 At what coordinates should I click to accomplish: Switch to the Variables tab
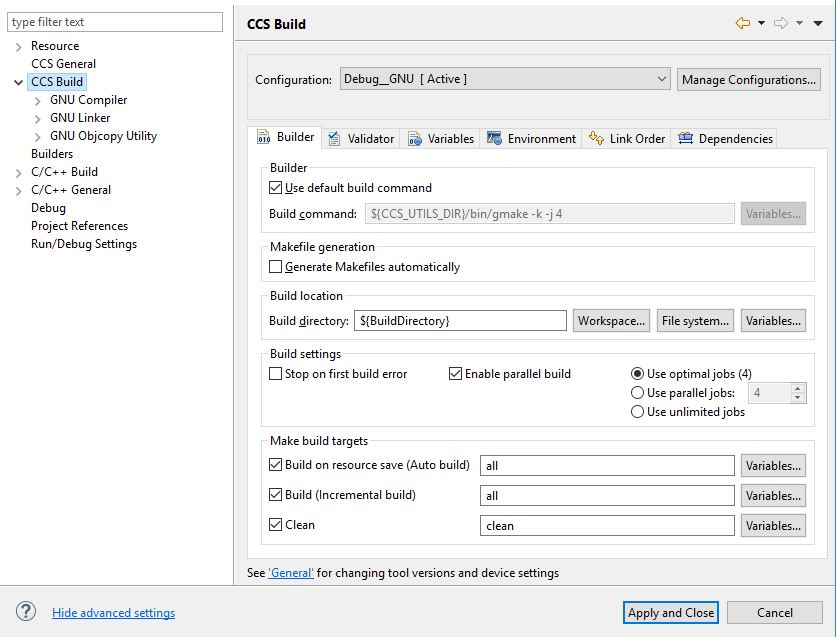pos(441,139)
